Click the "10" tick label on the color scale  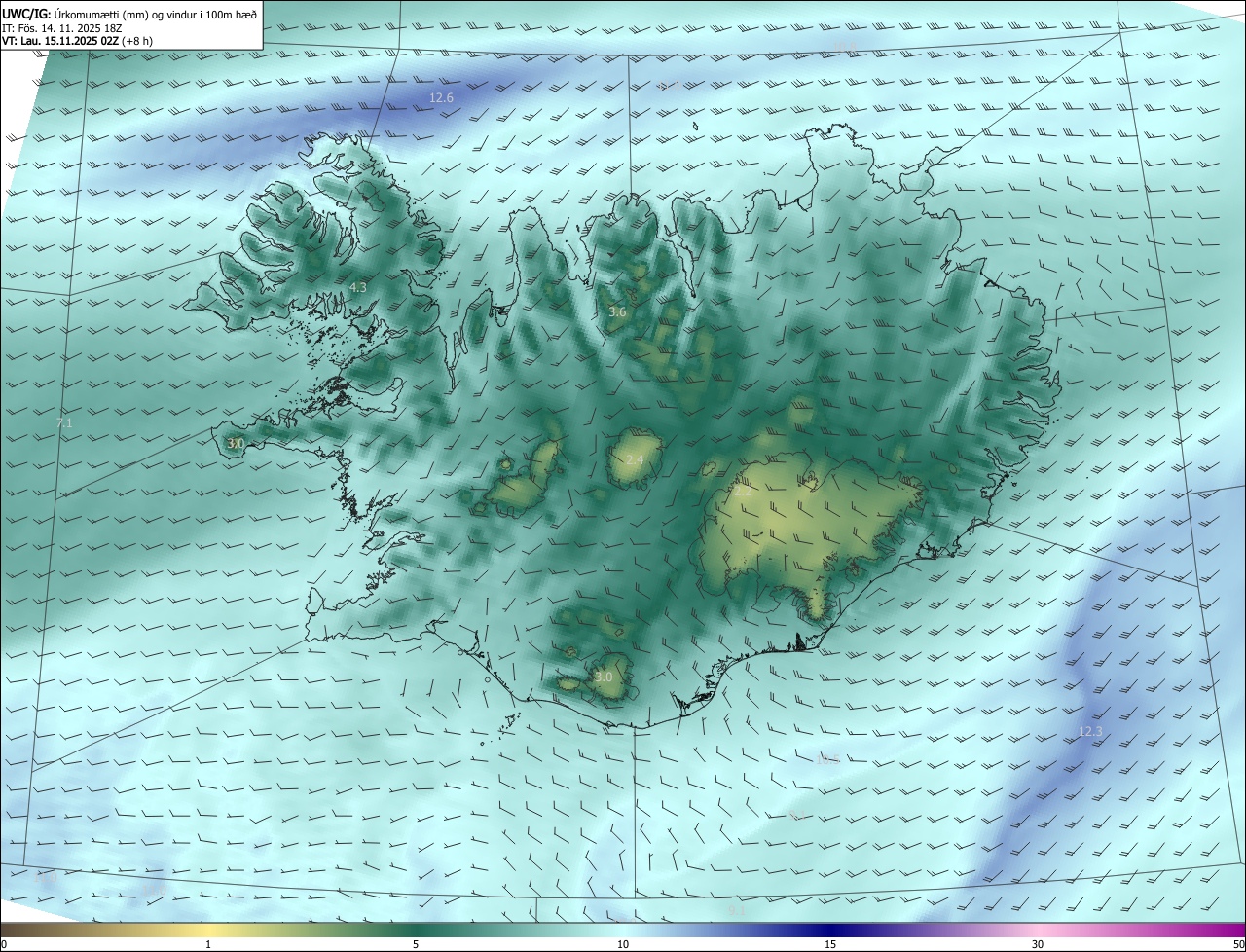623,944
